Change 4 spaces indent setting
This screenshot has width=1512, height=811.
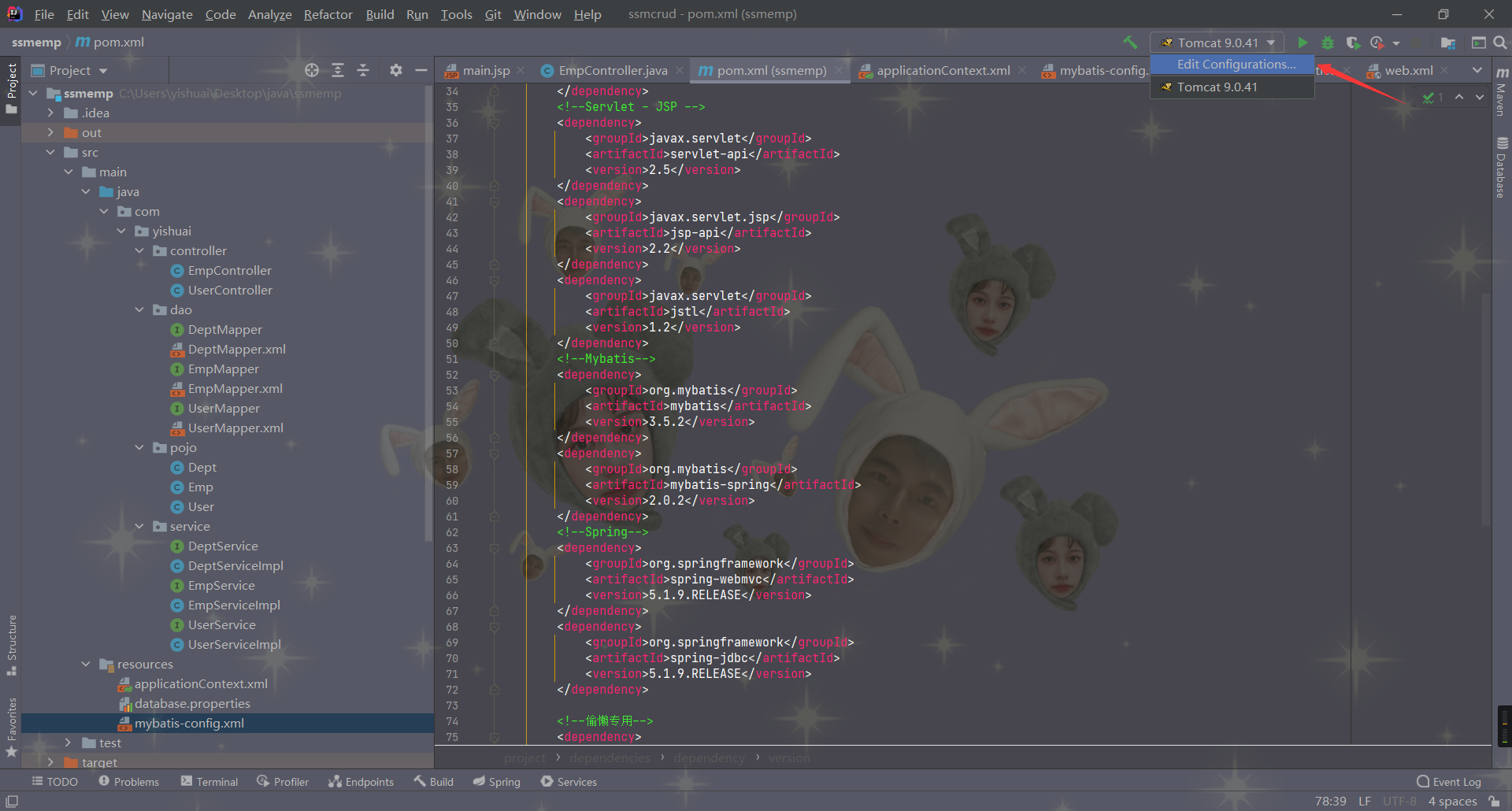1452,801
